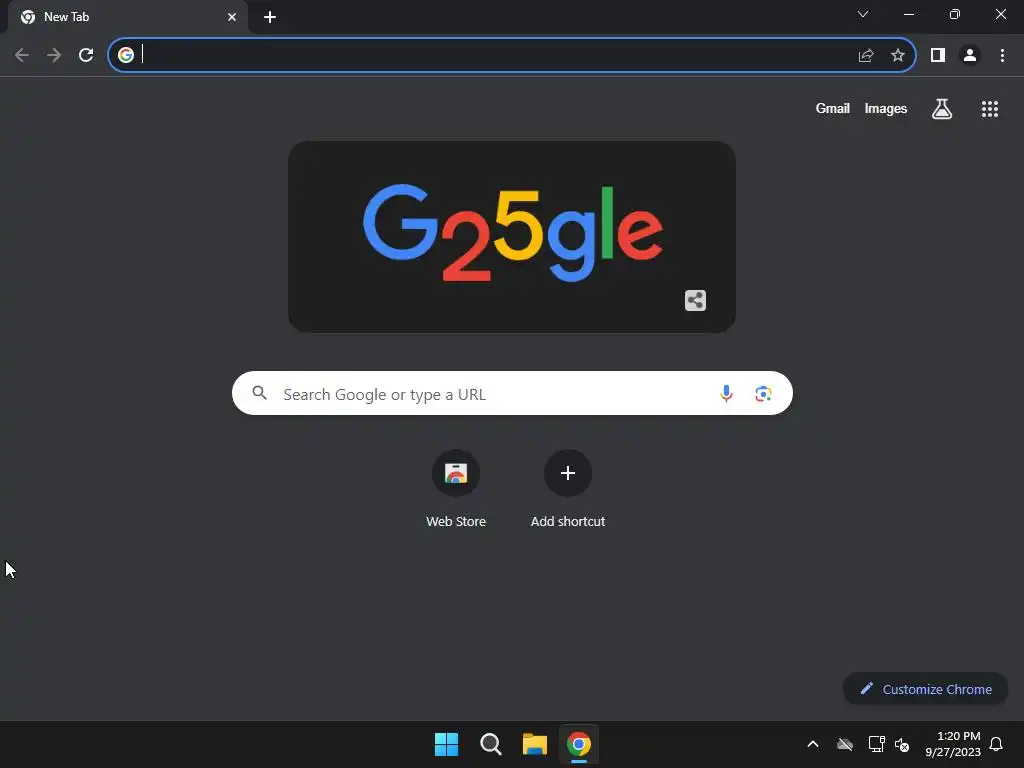Open Chrome's three-dot menu
The image size is (1024, 768).
coord(1002,55)
